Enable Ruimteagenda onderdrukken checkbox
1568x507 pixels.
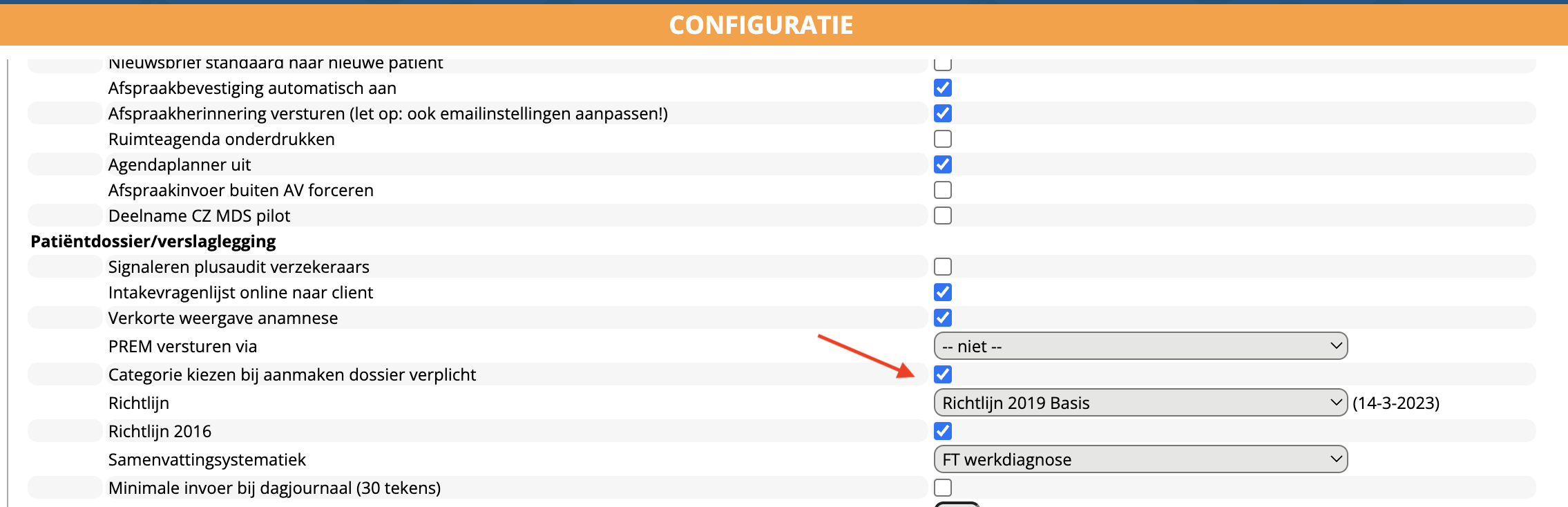coord(942,139)
